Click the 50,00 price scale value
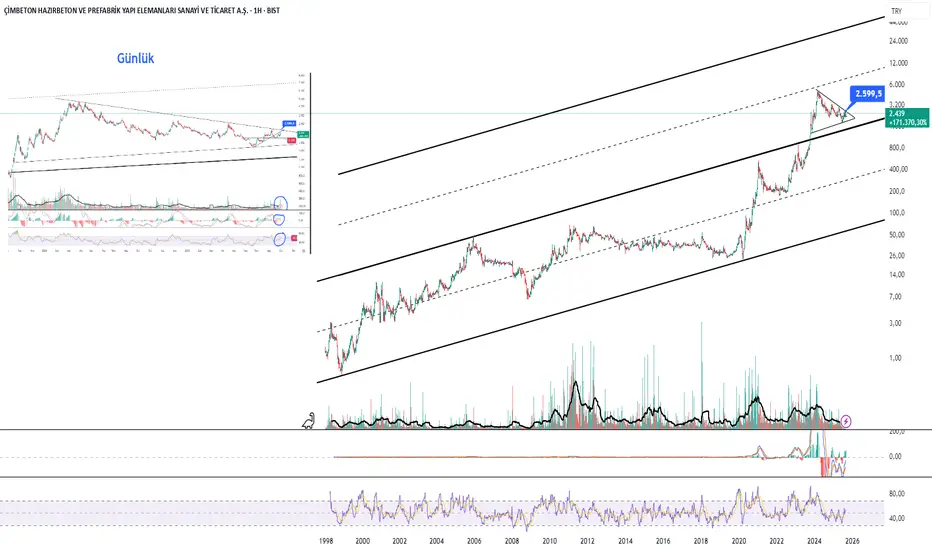 [x=896, y=235]
